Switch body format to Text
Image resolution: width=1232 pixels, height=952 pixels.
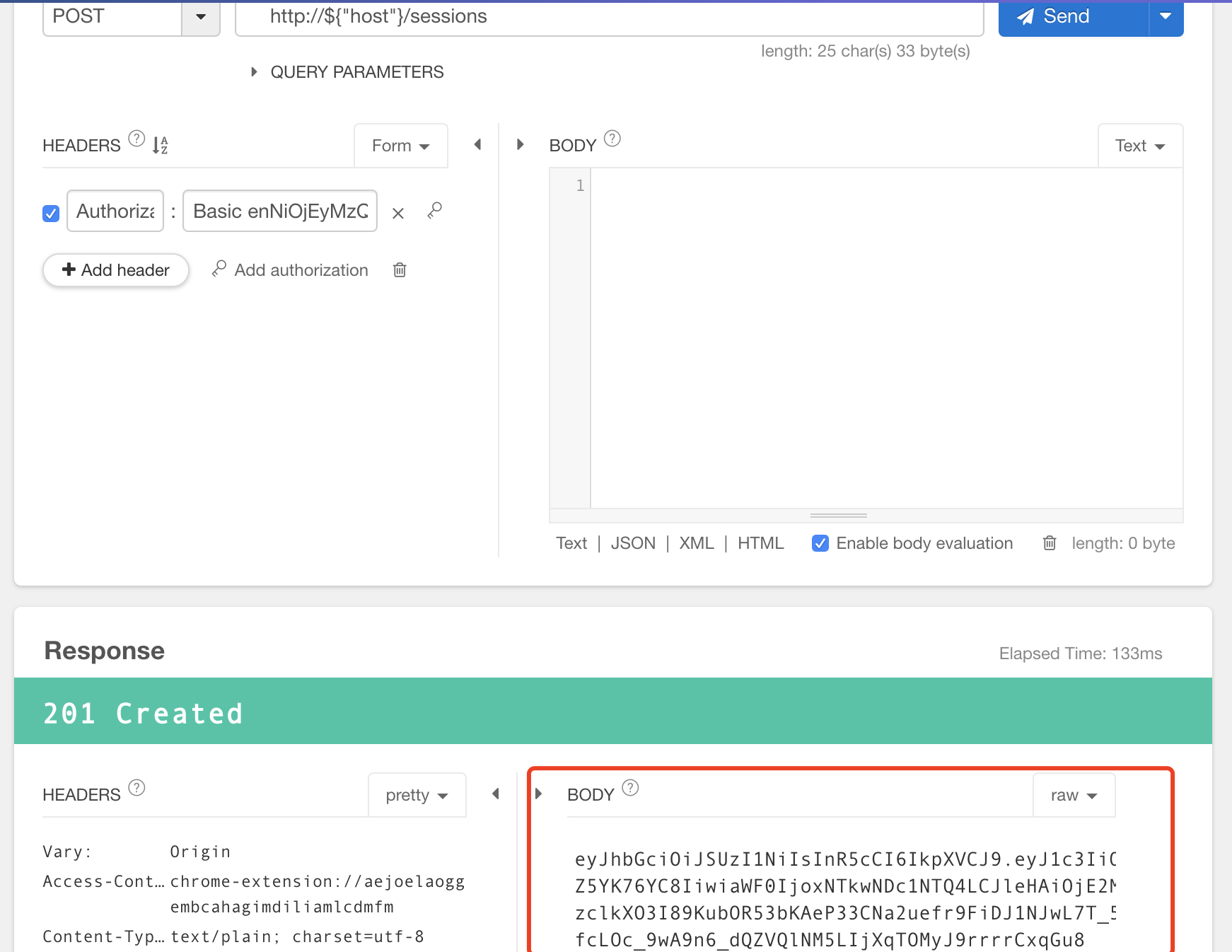tap(571, 543)
